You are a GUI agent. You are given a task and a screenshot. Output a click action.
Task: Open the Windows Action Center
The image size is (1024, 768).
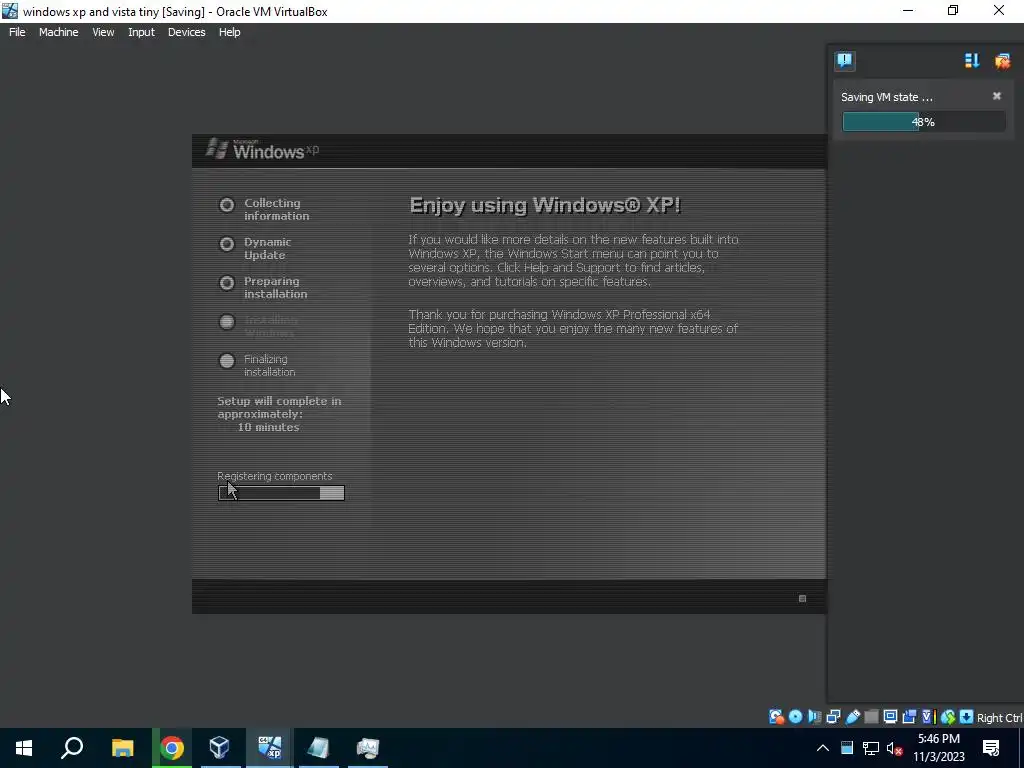pyautogui.click(x=991, y=748)
